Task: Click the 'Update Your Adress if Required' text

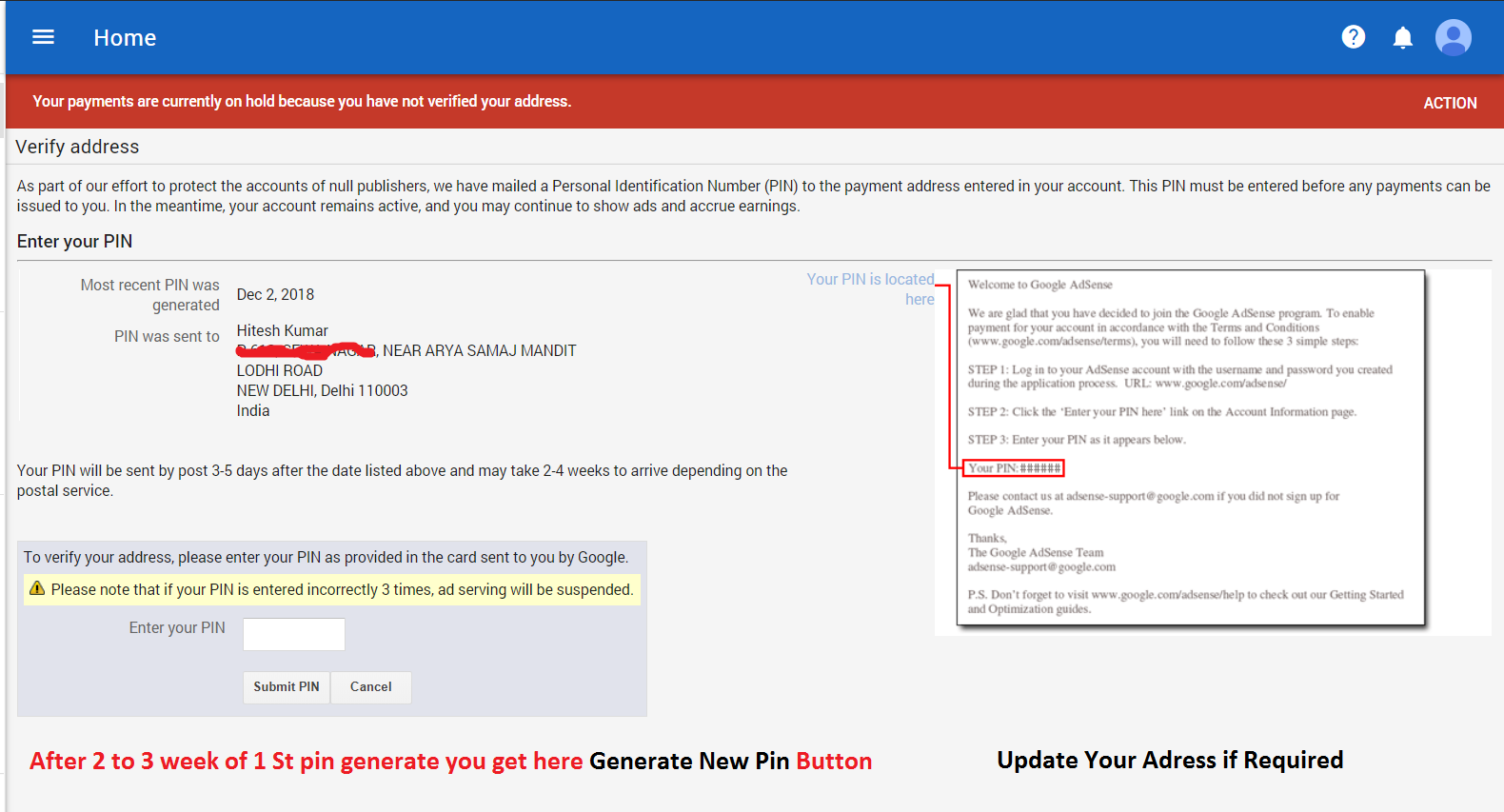Action: point(1170,760)
